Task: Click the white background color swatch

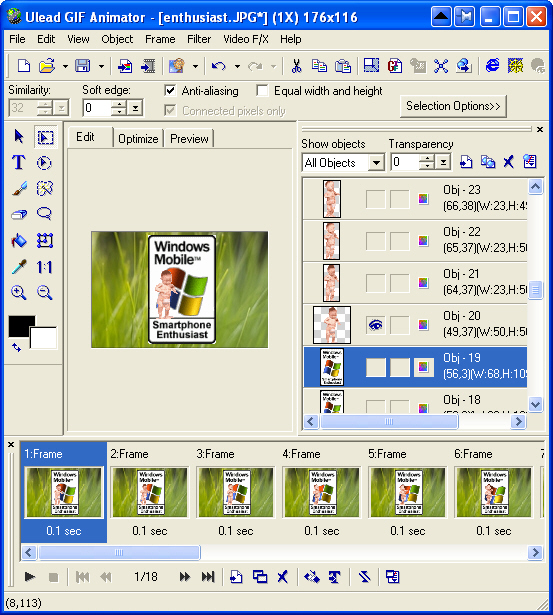Action: pos(44,338)
